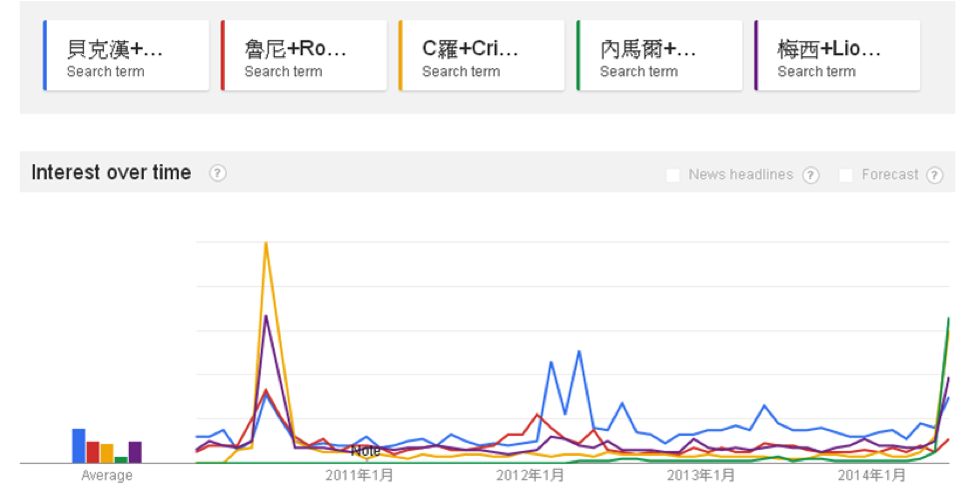Toggle the Forecast checkbox
Viewport: 975px width, 498px height.
point(846,175)
